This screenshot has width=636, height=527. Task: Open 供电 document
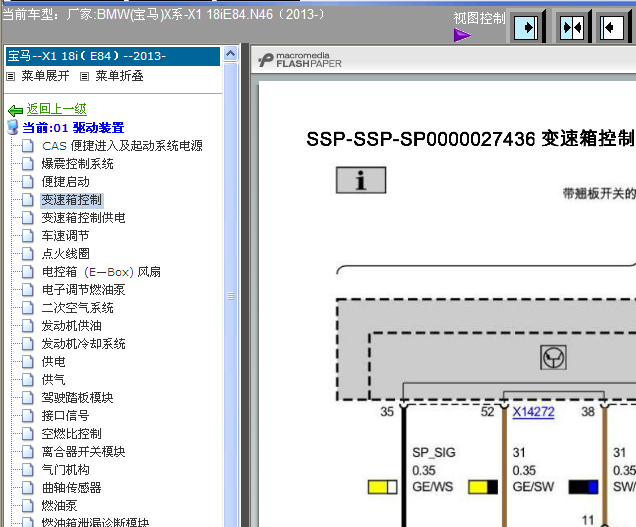pos(54,361)
